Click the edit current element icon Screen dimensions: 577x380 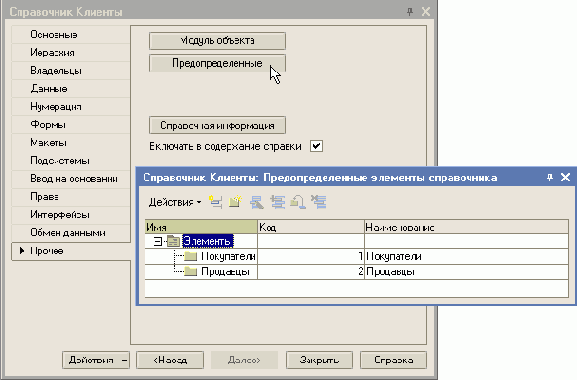click(x=256, y=202)
